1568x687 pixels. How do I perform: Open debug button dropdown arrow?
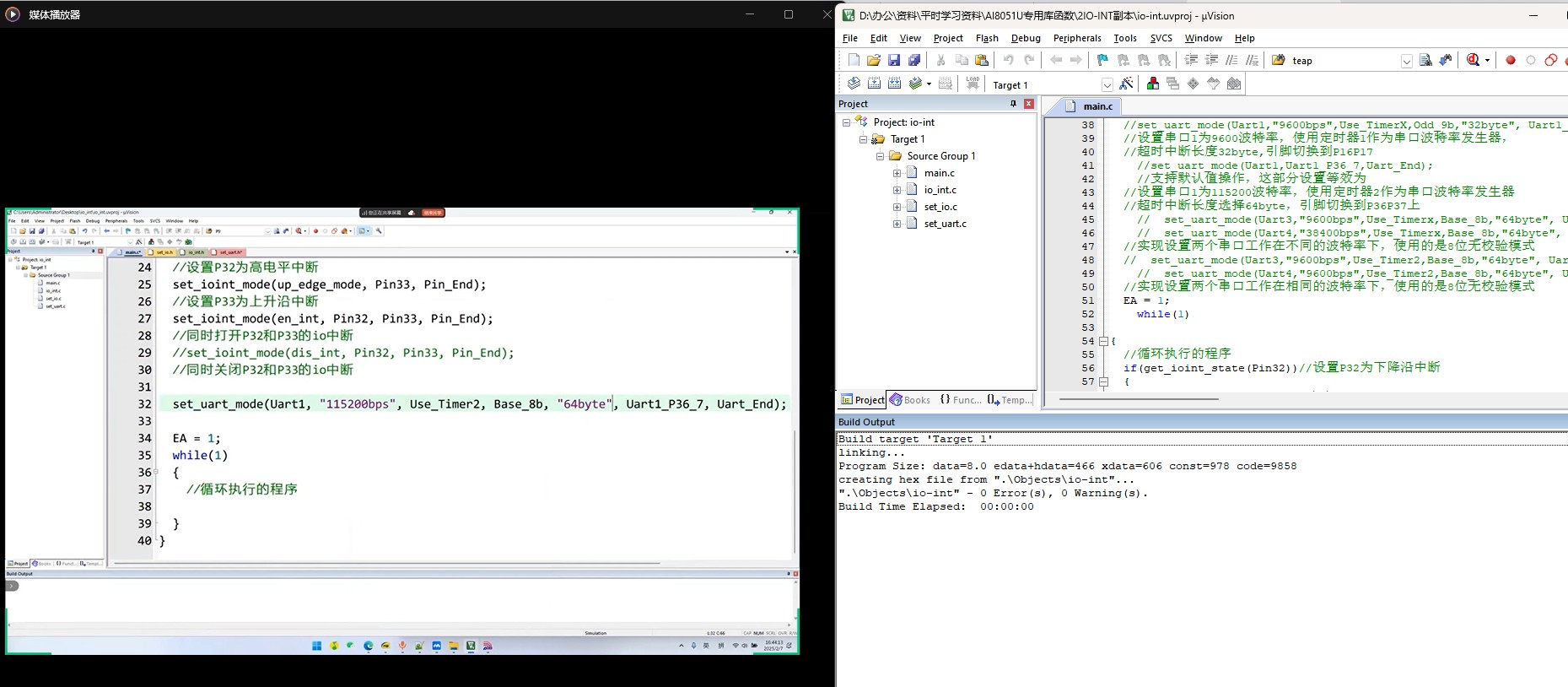[1486, 60]
